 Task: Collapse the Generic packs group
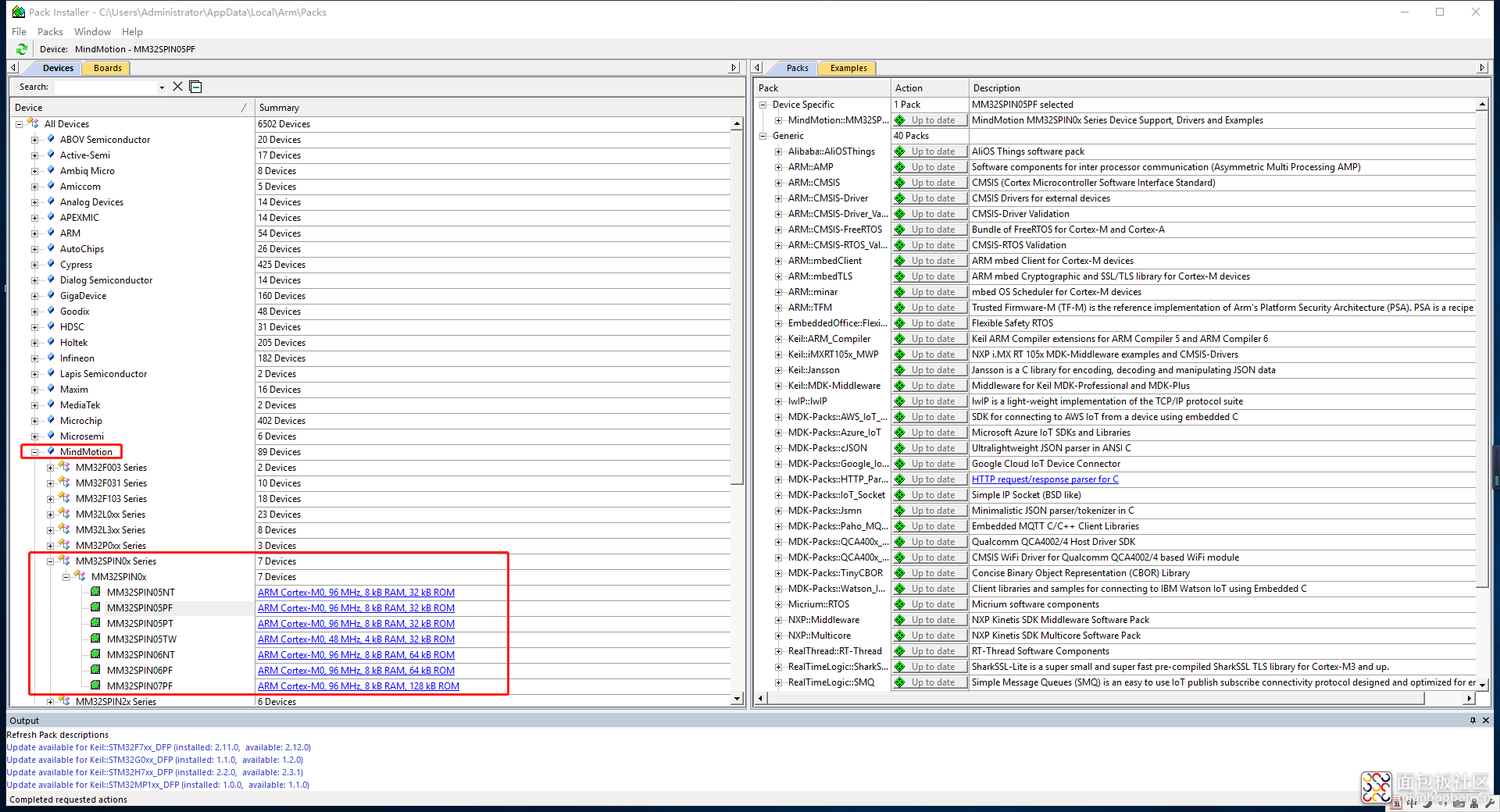point(762,136)
